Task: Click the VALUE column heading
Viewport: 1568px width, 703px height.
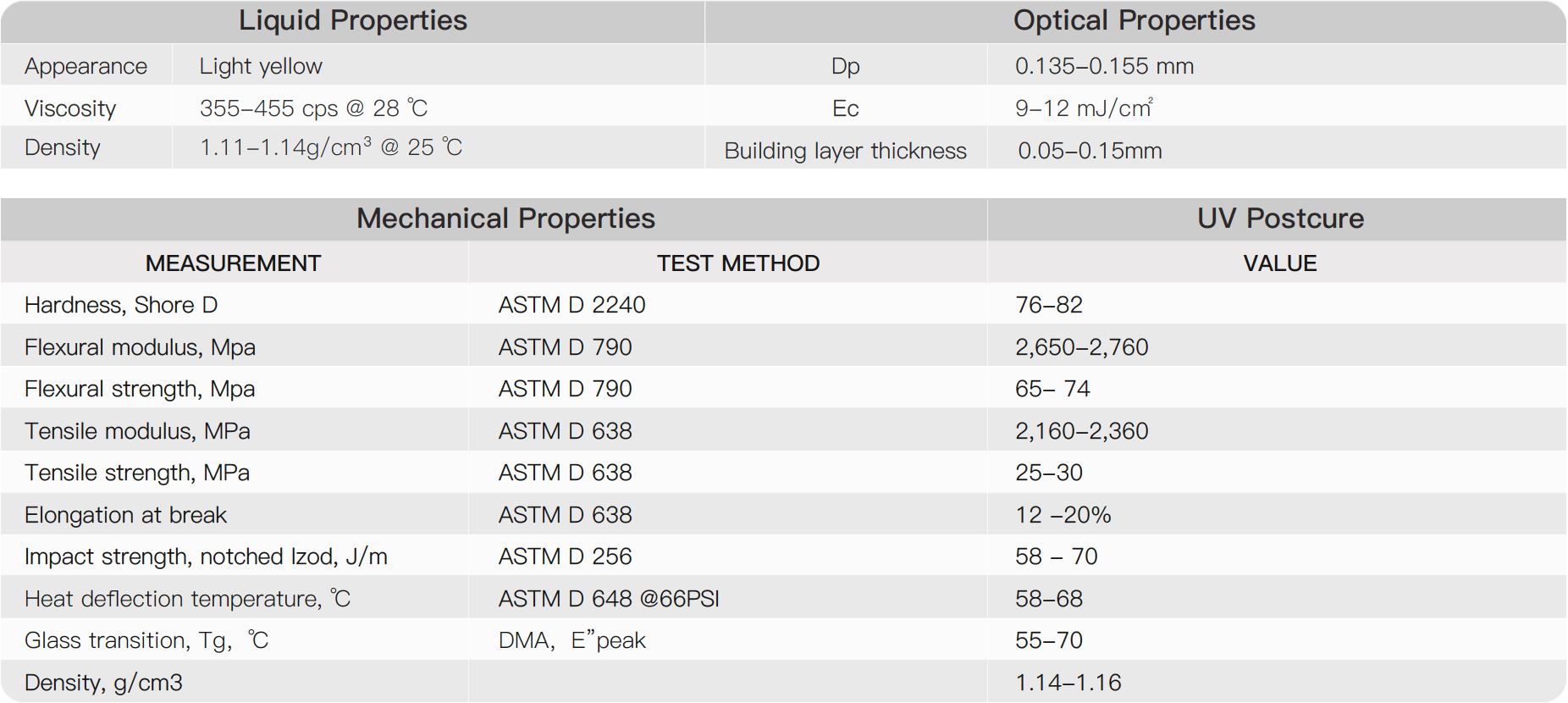Action: click(x=1279, y=263)
